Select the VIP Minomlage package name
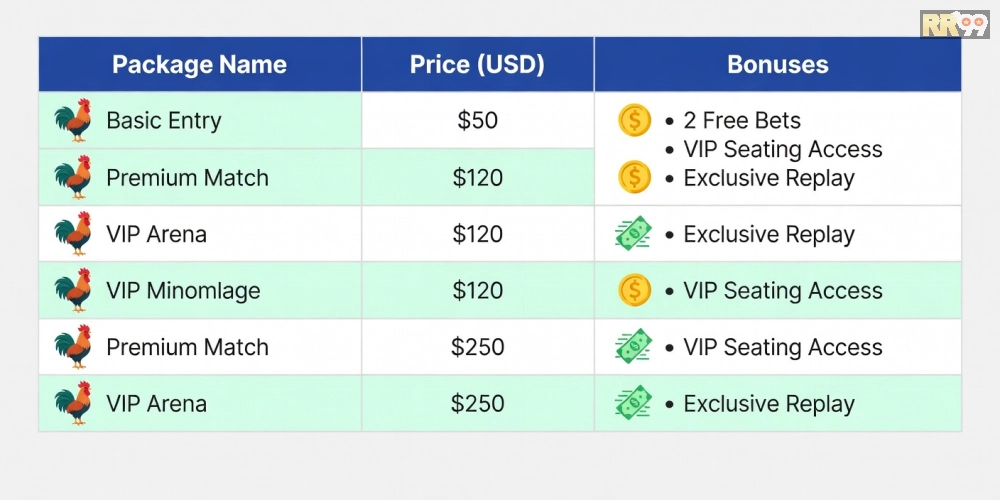The image size is (1000, 500). click(x=183, y=291)
